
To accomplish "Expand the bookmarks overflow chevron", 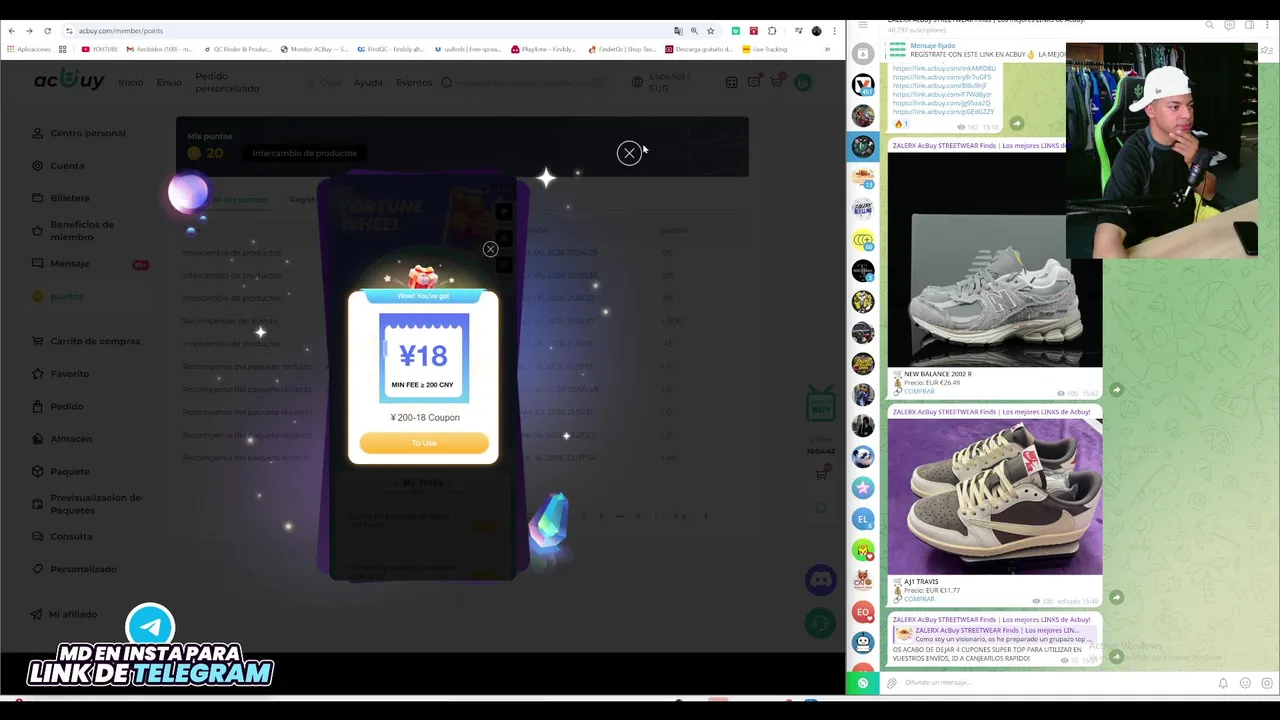I will pos(827,49).
